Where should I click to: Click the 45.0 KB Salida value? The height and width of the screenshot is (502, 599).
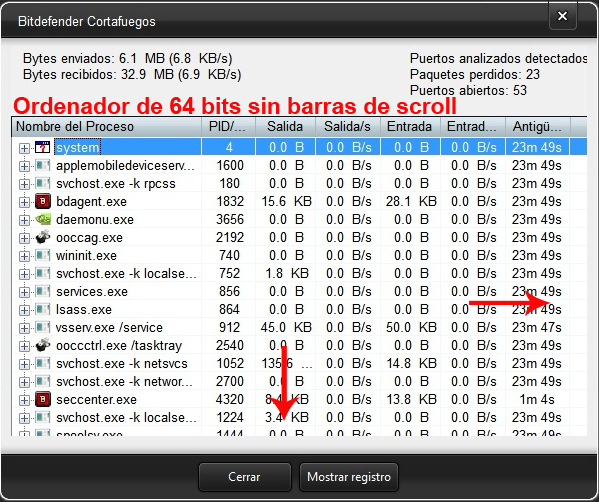(287, 327)
